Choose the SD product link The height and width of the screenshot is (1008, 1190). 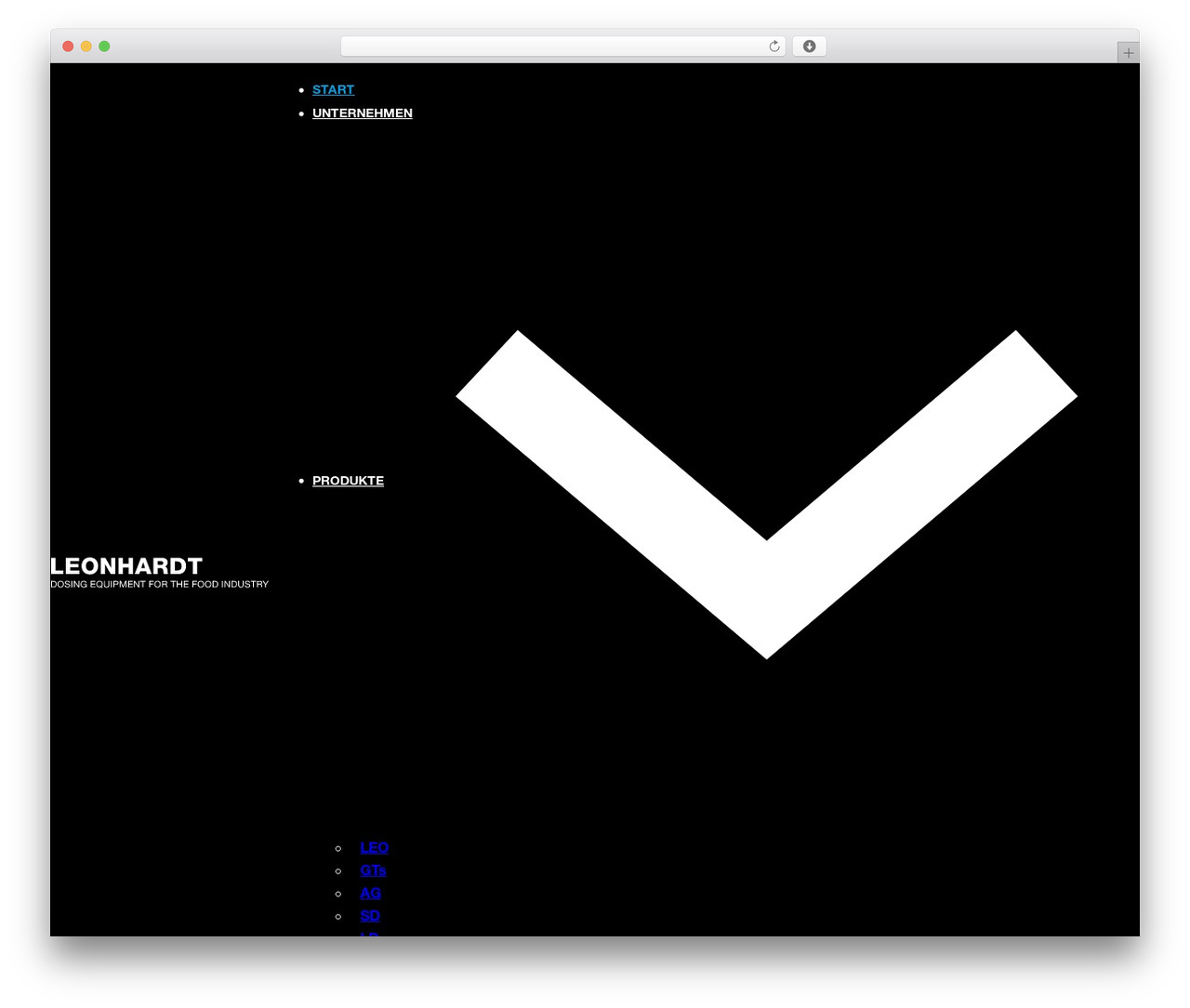tap(370, 916)
